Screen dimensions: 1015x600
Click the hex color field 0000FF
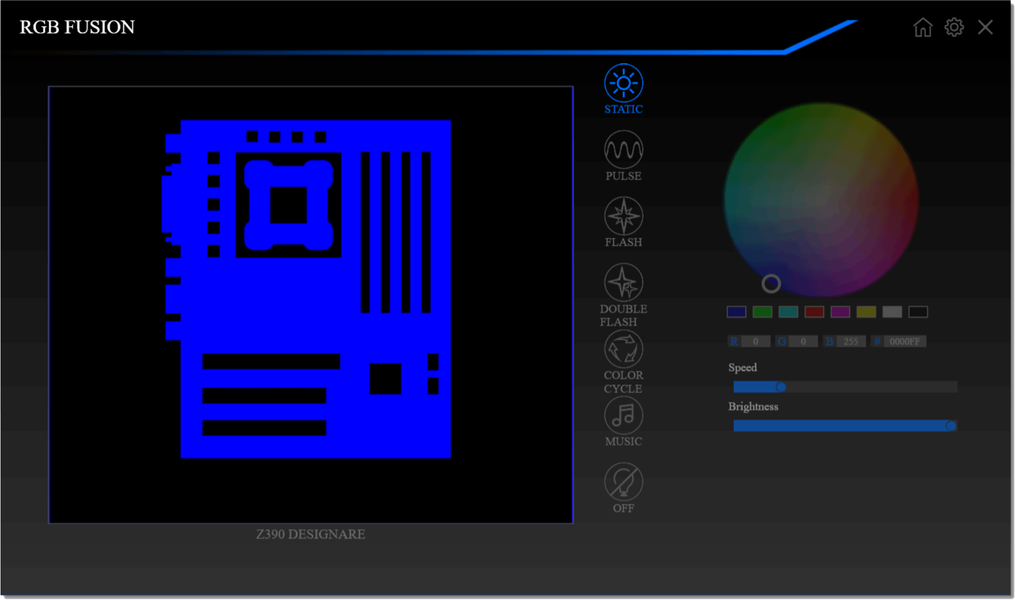904,341
